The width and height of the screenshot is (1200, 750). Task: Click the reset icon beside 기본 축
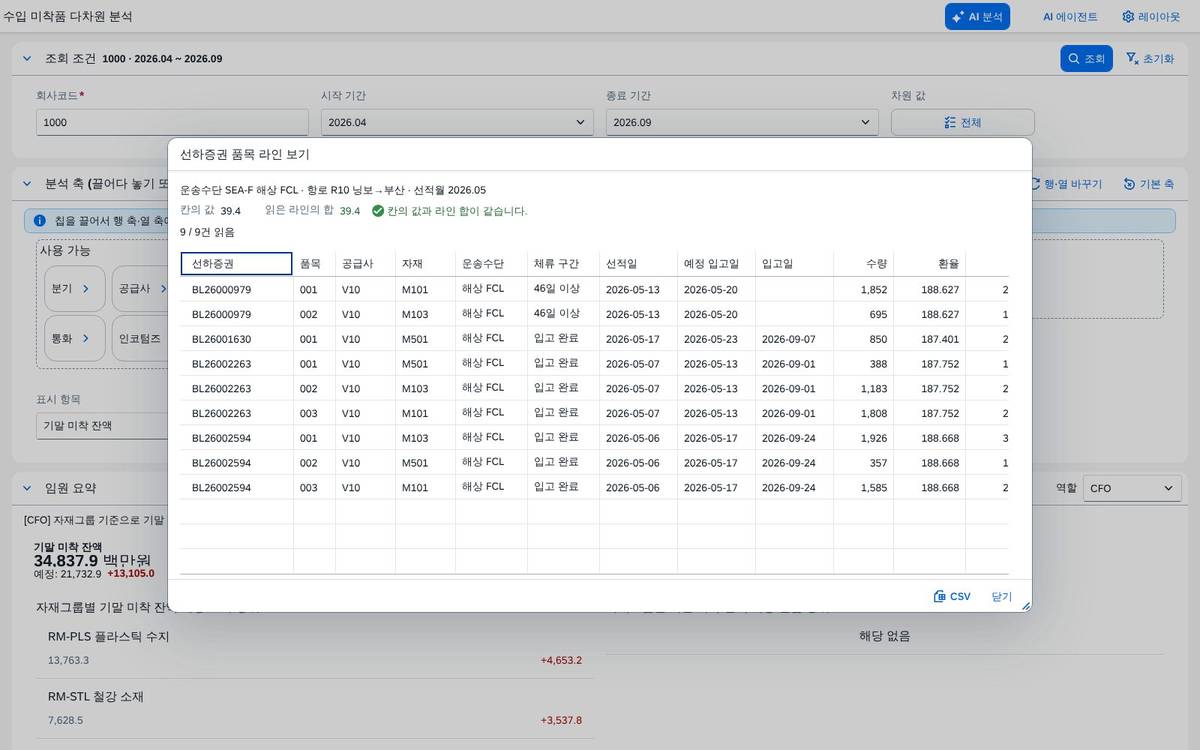pyautogui.click(x=1129, y=184)
